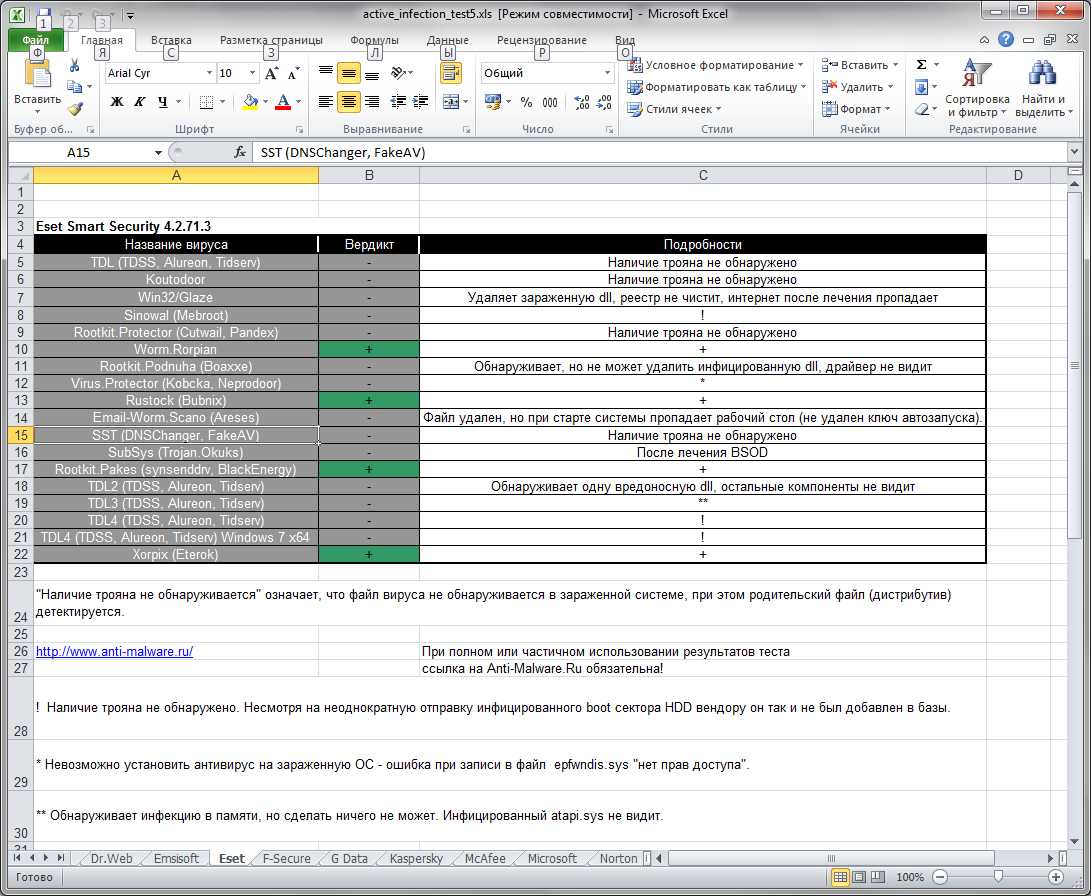Align cell text to the bottom
Viewport: 1091px width, 896px height.
pyautogui.click(x=372, y=73)
